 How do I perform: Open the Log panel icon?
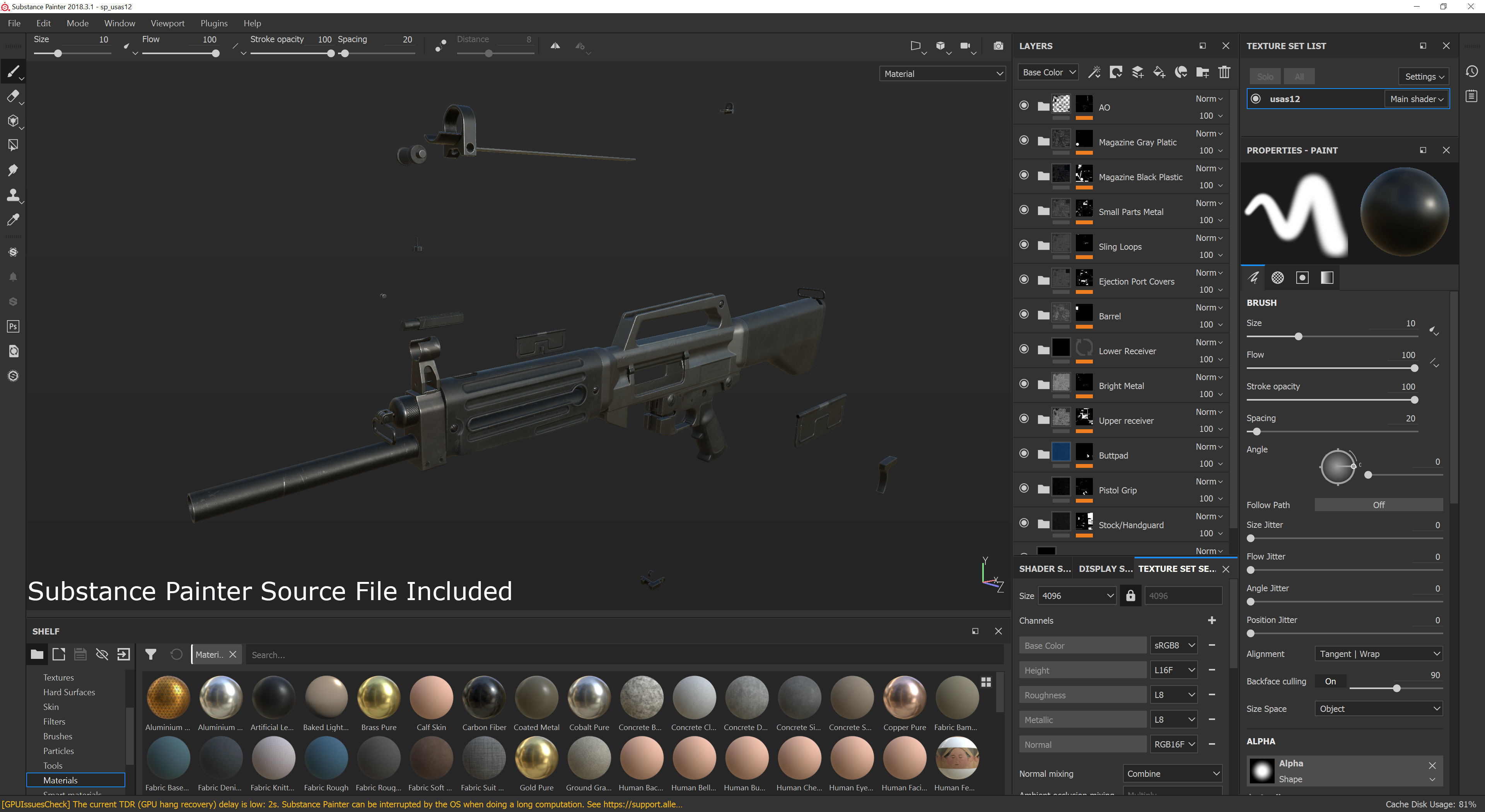1471,96
